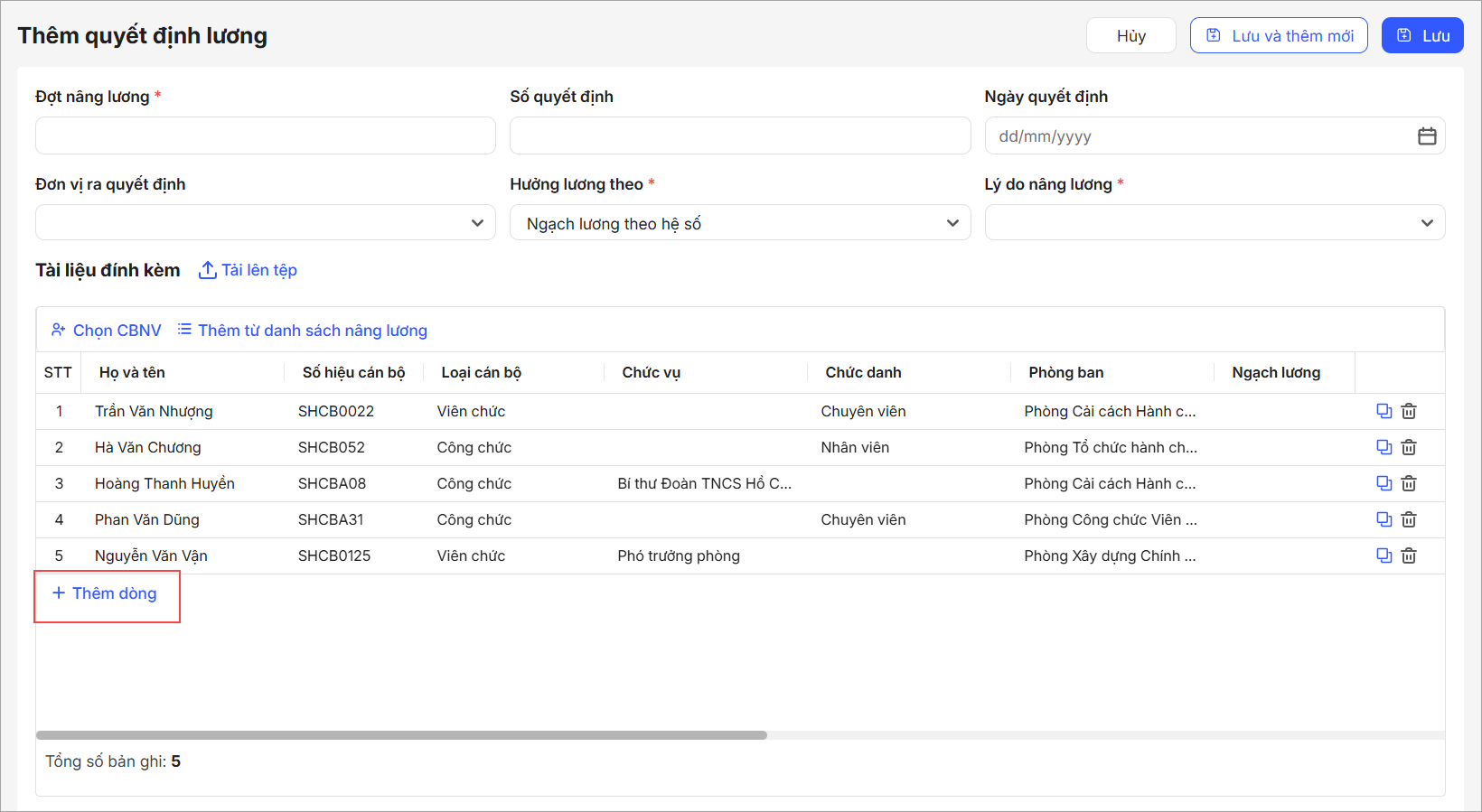Delete the Hoàng Thanh Huyền row
The height and width of the screenshot is (812, 1482).
(1409, 484)
